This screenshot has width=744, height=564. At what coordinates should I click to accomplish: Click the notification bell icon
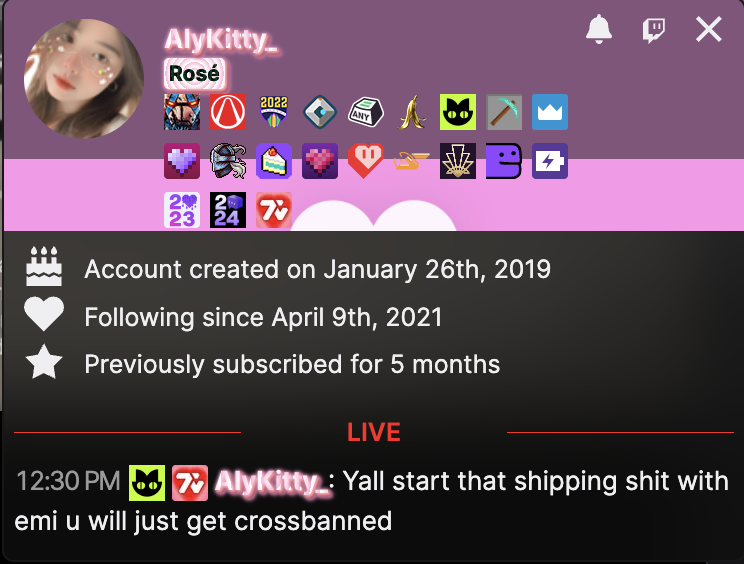(599, 29)
